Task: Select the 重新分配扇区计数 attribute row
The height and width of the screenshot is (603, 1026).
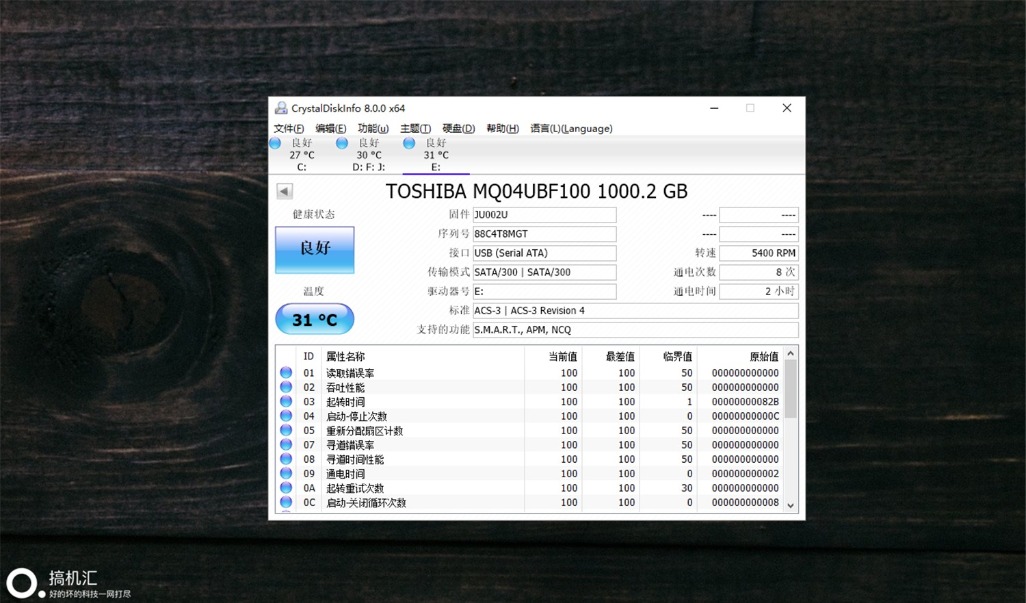Action: (530, 430)
